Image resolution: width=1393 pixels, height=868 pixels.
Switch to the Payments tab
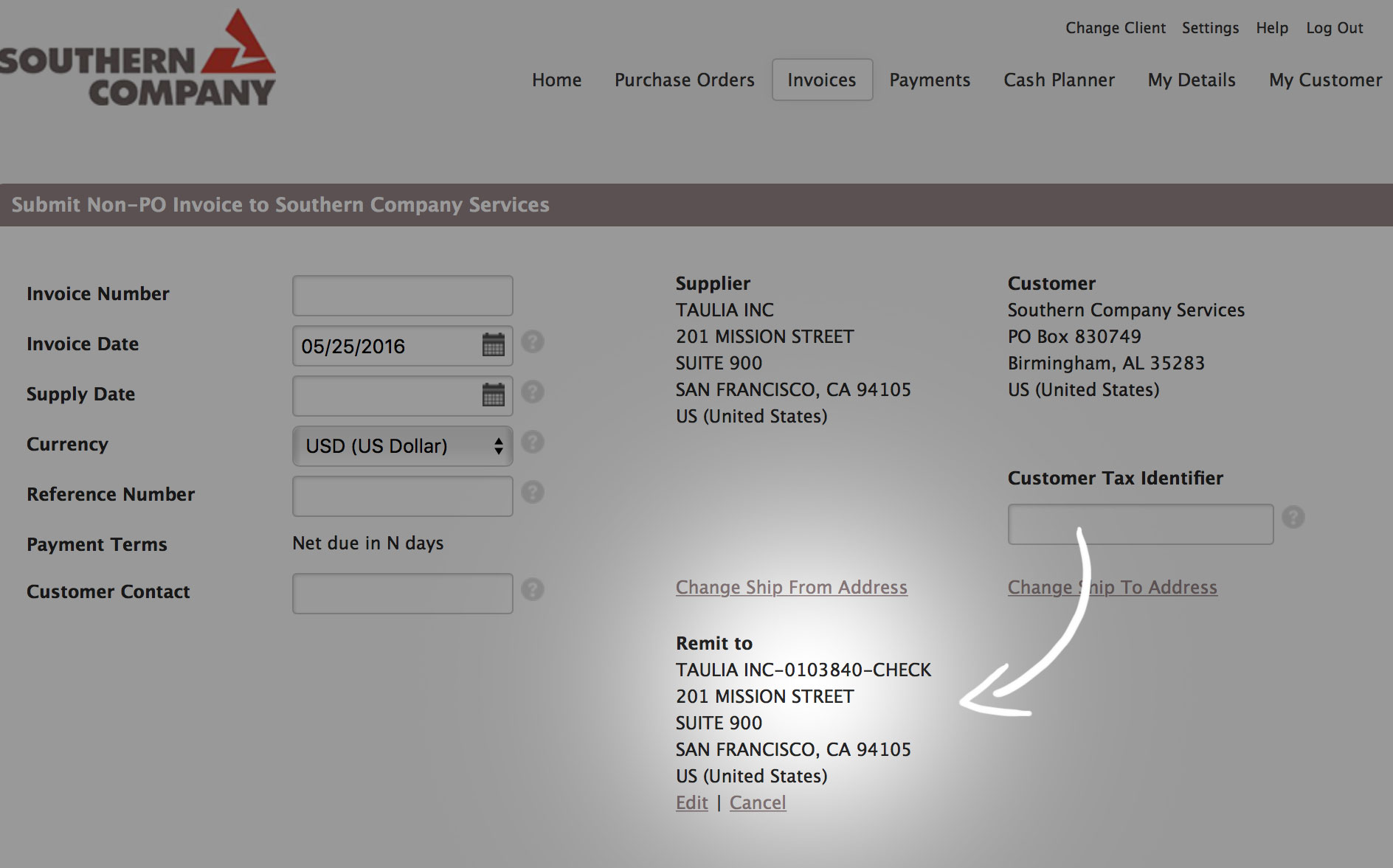930,80
